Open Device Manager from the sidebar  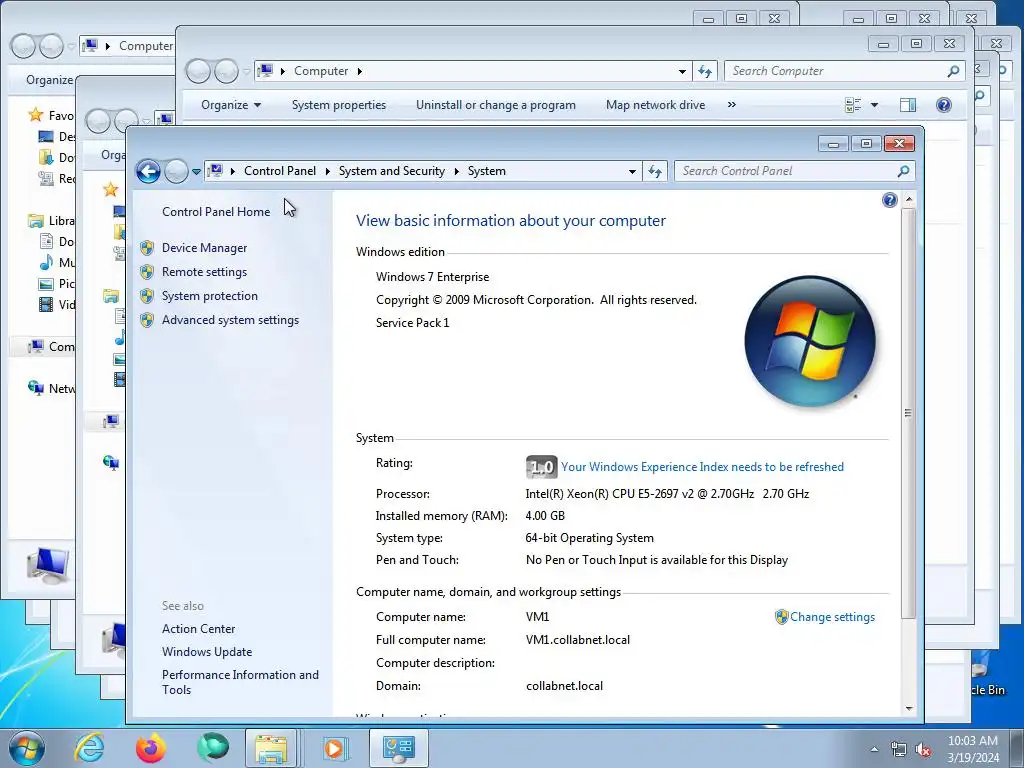click(204, 248)
